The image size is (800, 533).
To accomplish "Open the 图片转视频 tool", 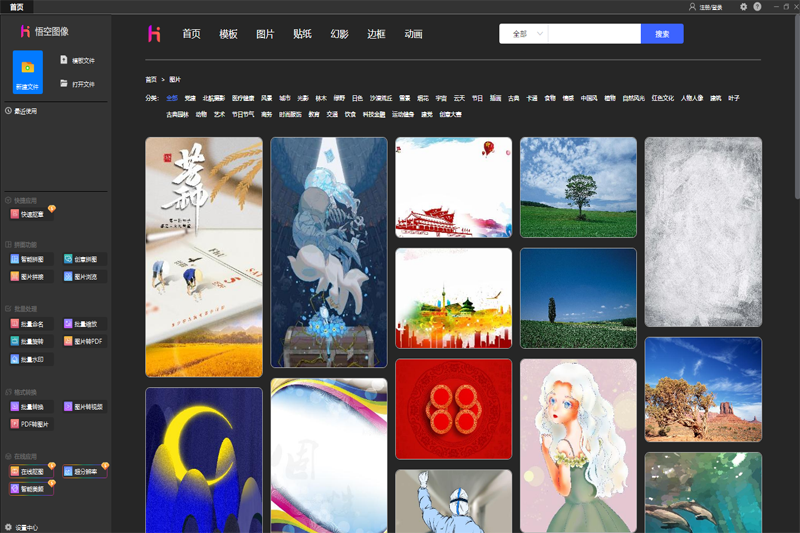I will [x=83, y=407].
